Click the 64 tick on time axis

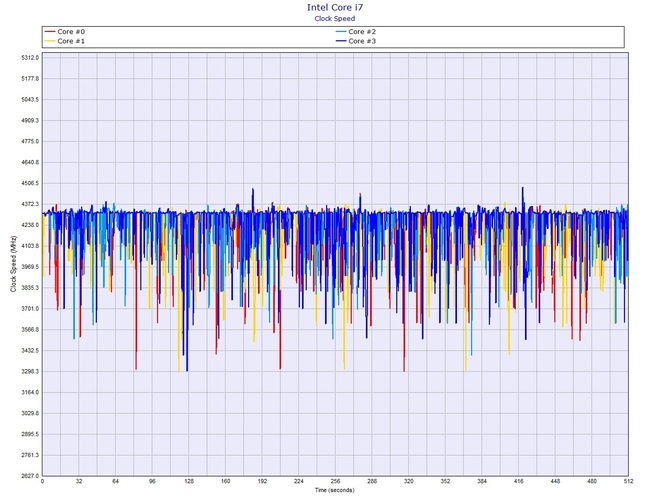[116, 481]
